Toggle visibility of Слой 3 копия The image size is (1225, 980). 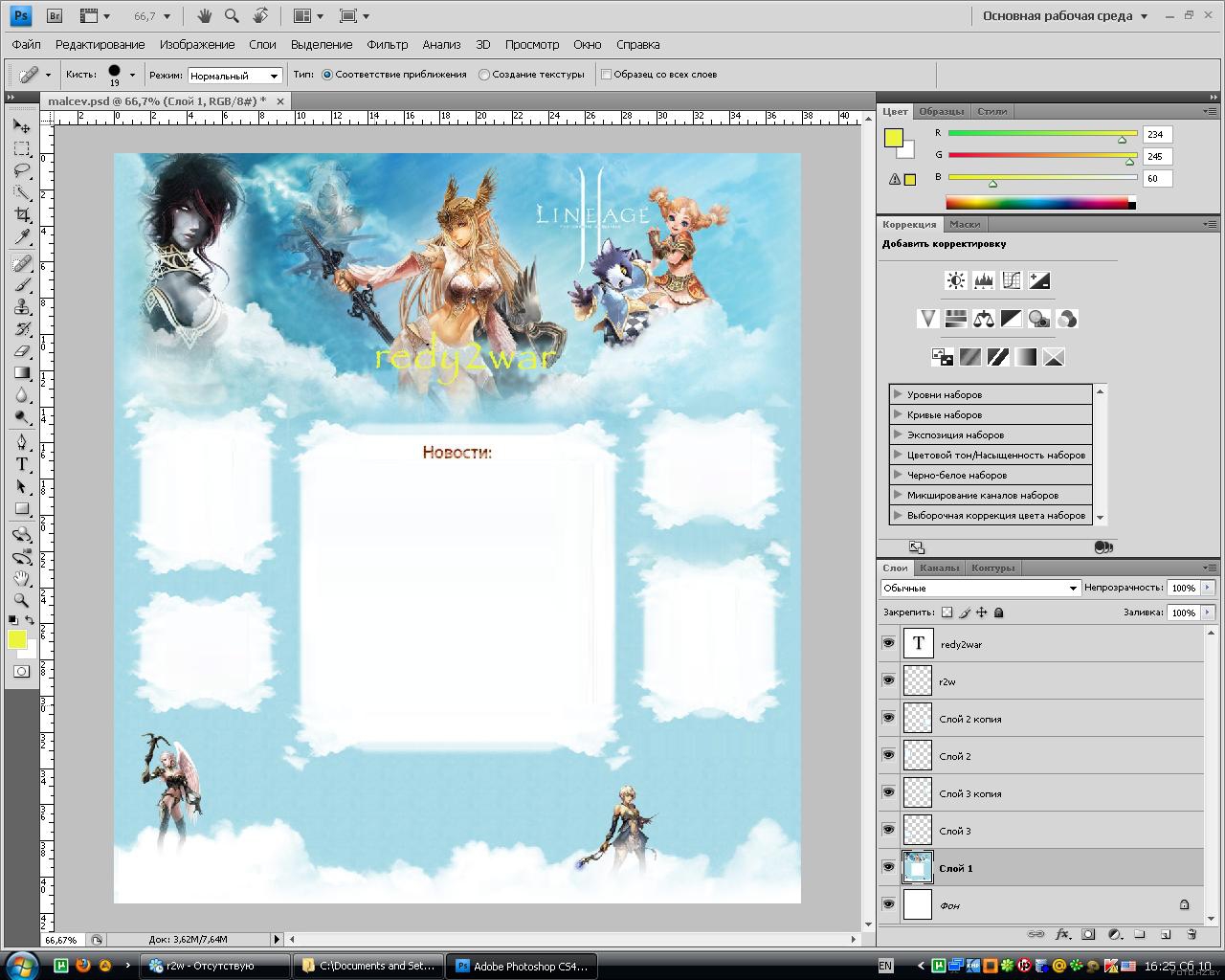(x=889, y=792)
